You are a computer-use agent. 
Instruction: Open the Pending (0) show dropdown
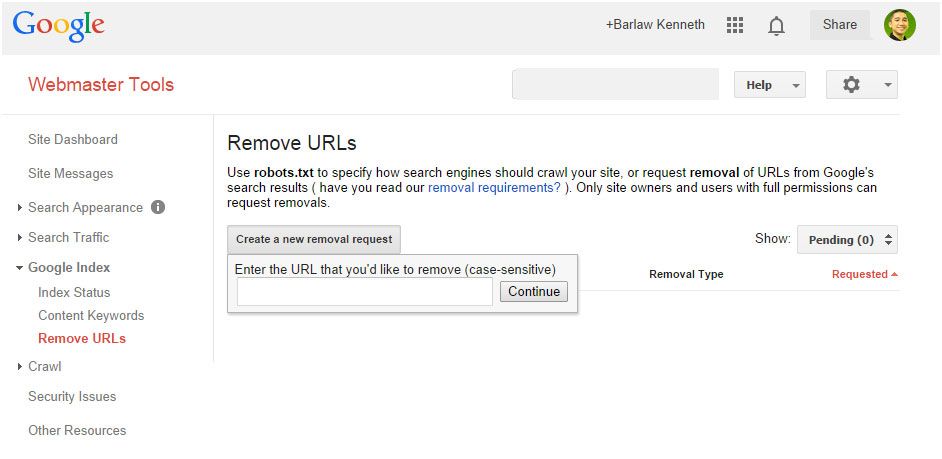[x=847, y=240]
